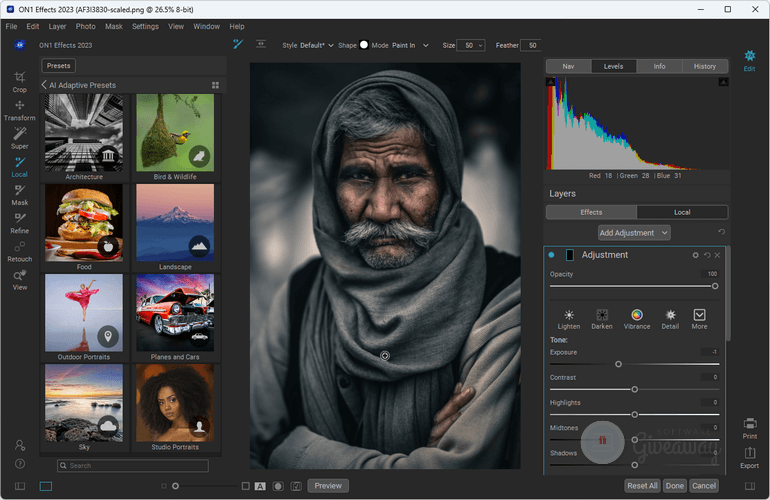The image size is (770, 500).
Task: Open the Settings menu
Action: 145,27
